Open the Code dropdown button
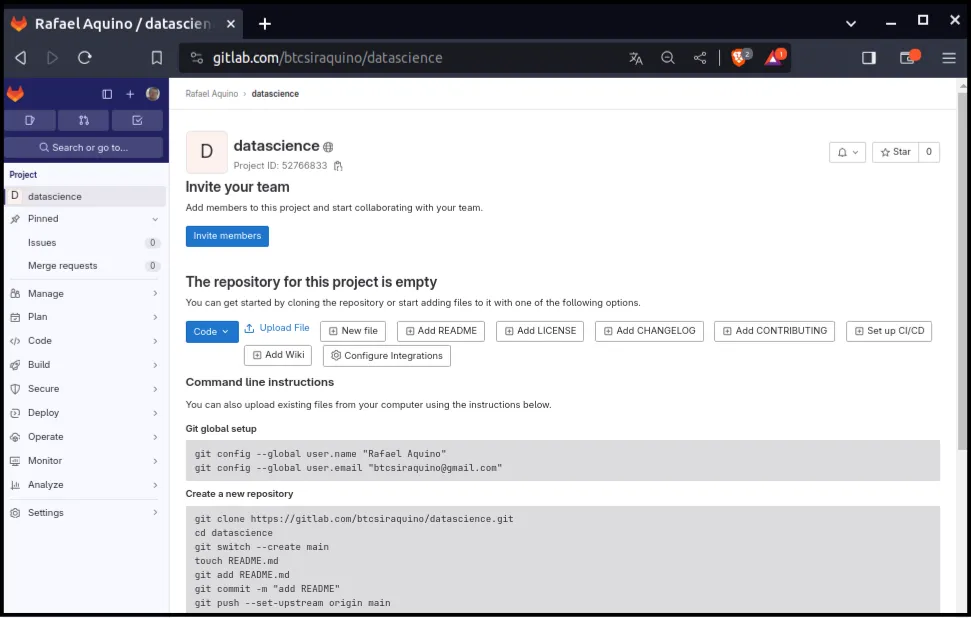Viewport: 971px width, 618px height. [212, 332]
